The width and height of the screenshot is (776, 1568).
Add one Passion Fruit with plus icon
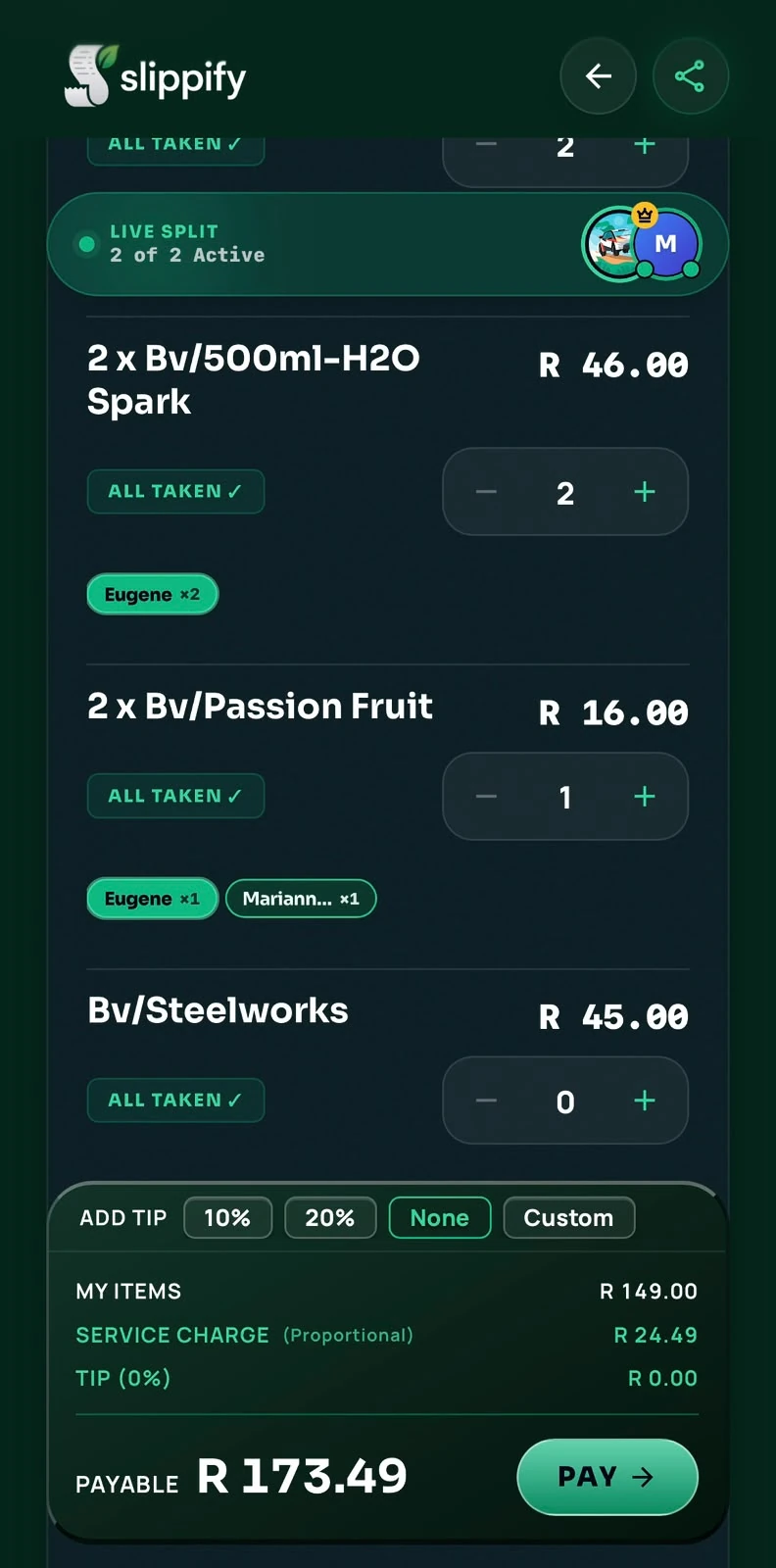point(644,797)
